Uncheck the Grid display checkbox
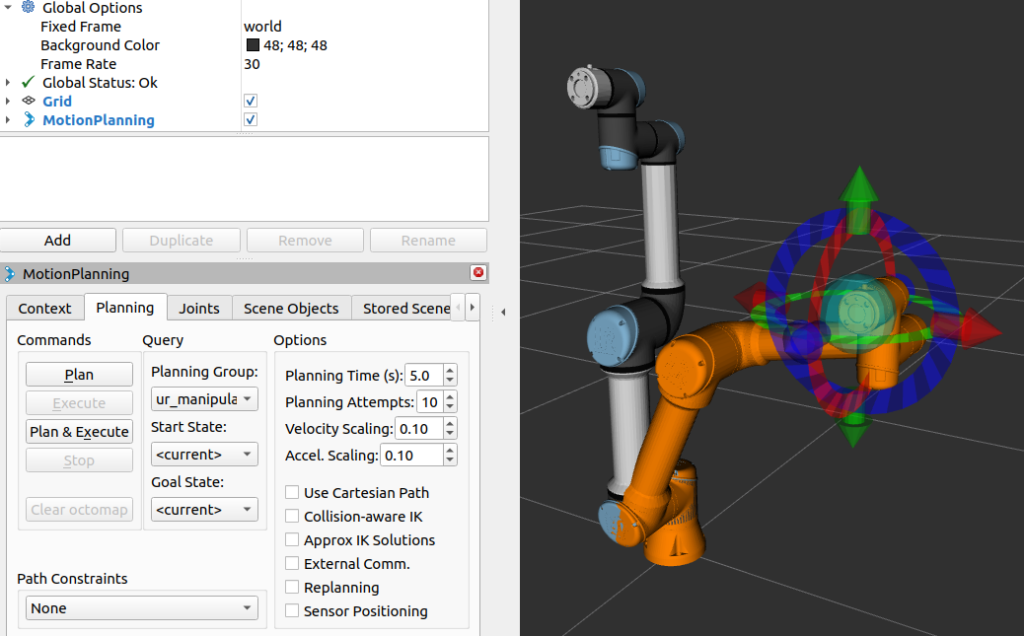The height and width of the screenshot is (636, 1024). [x=251, y=101]
